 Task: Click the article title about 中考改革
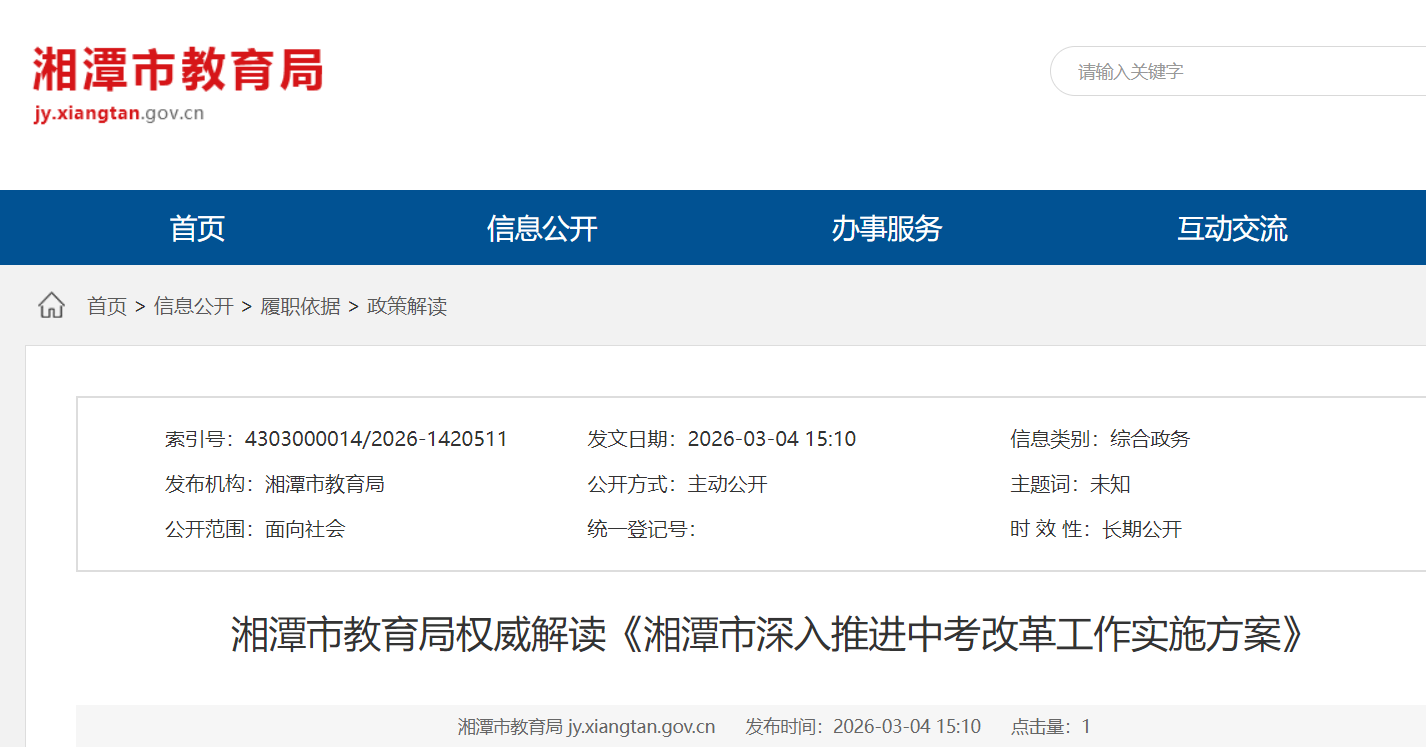point(768,635)
